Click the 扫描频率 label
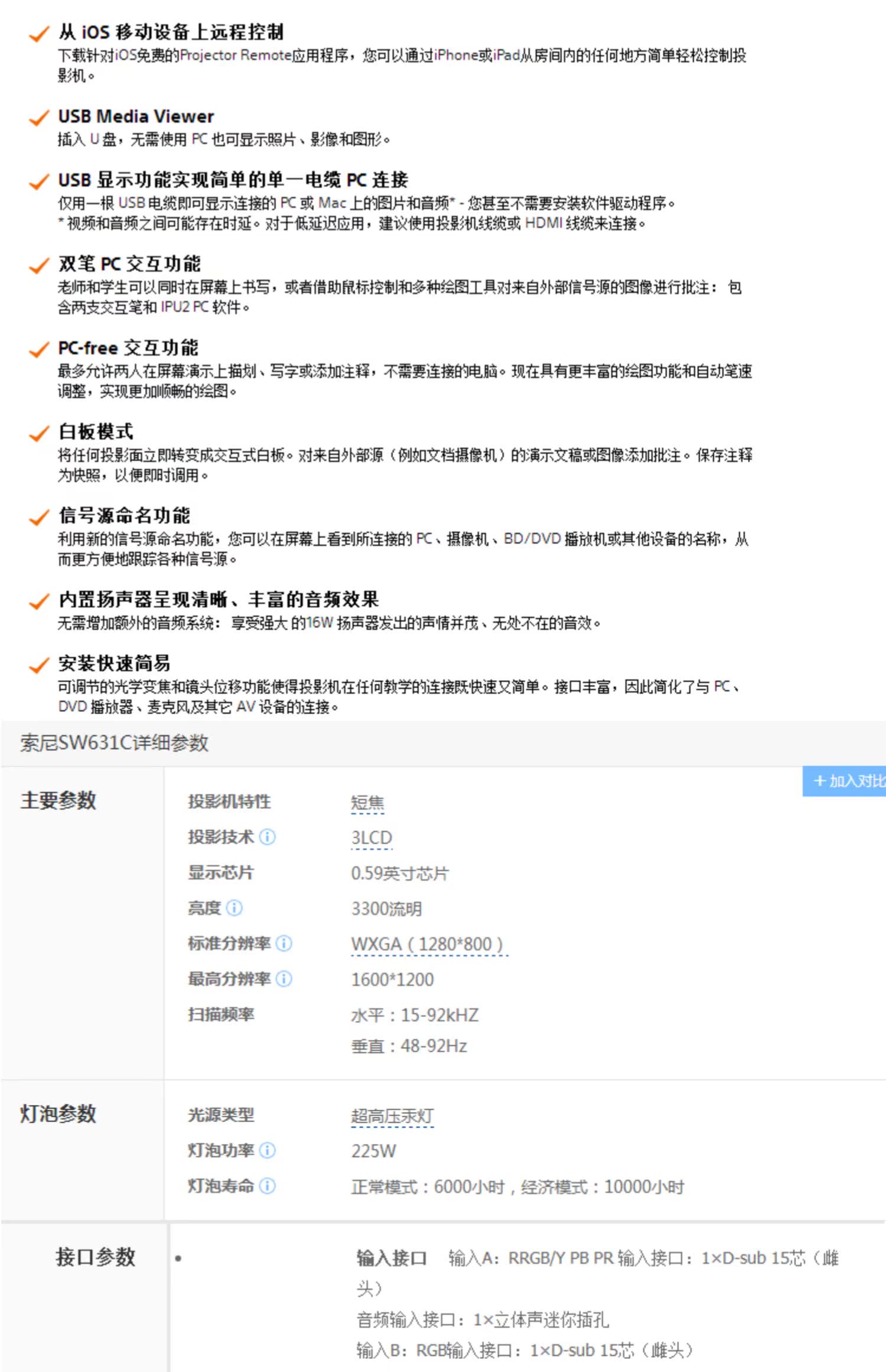The height and width of the screenshot is (1372, 886). click(221, 1014)
